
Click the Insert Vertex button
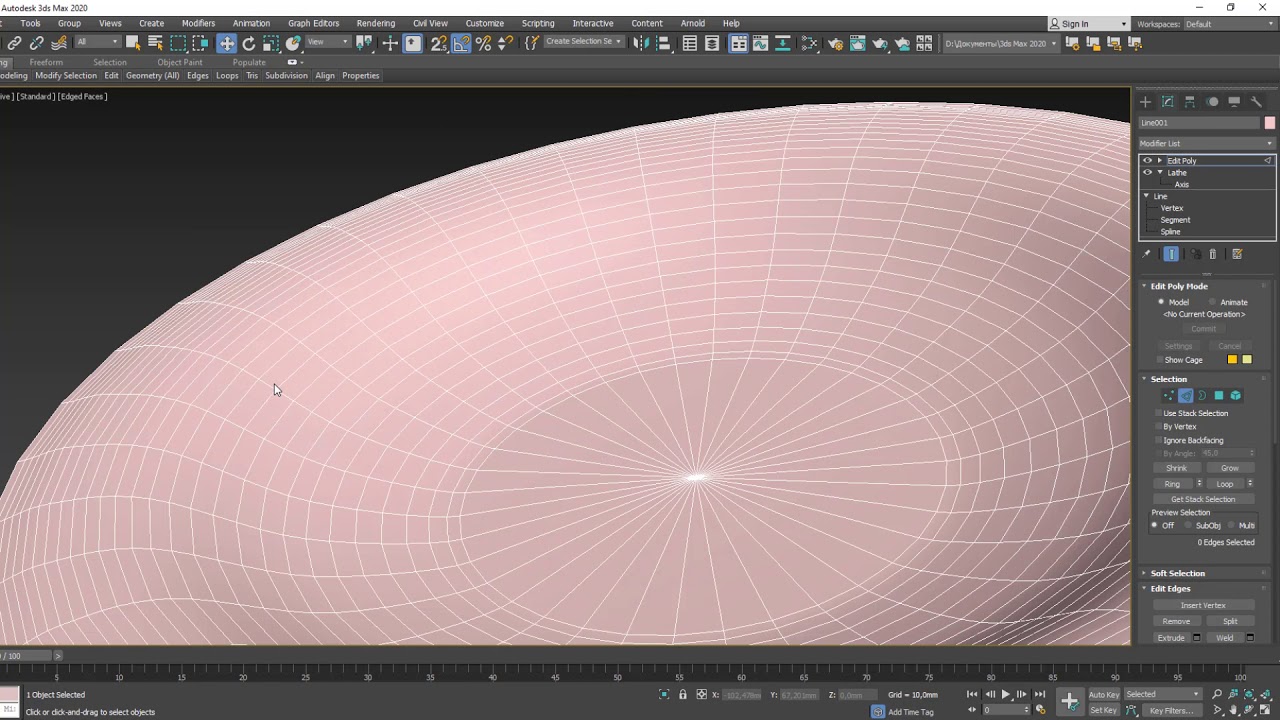(x=1203, y=605)
